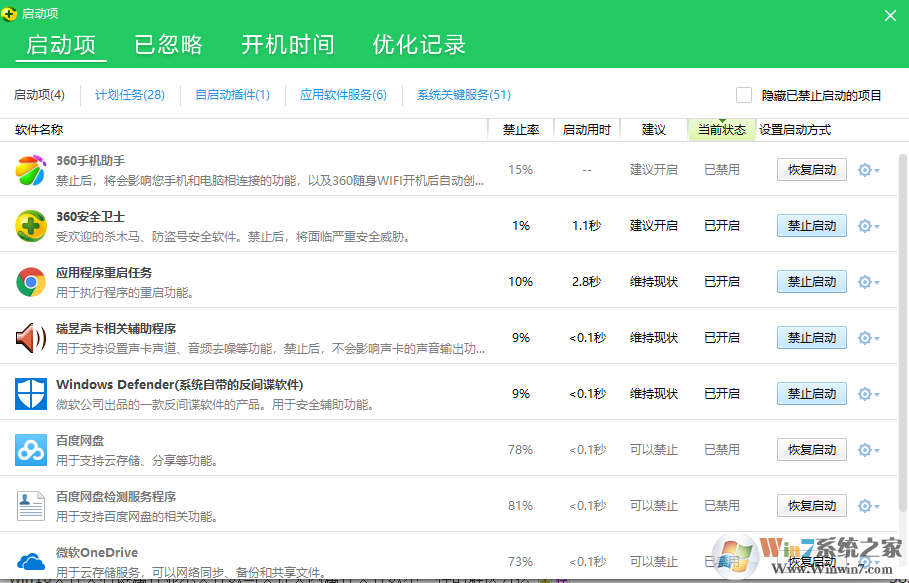Click the vertical scrollbar of the startup list
This screenshot has width=909, height=583.
click(x=903, y=300)
